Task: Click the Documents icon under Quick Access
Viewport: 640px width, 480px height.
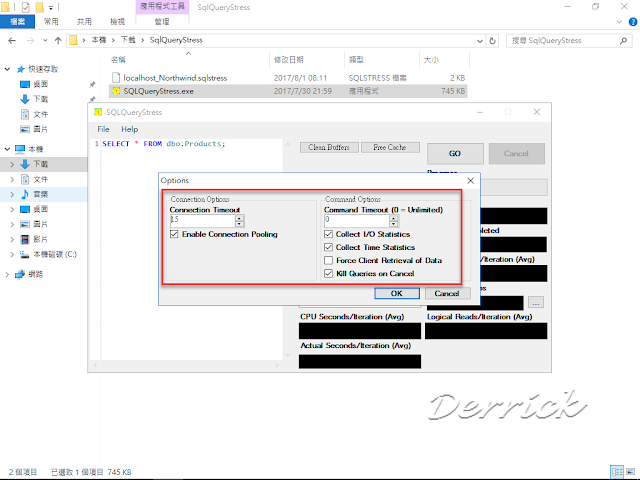Action: [25, 114]
